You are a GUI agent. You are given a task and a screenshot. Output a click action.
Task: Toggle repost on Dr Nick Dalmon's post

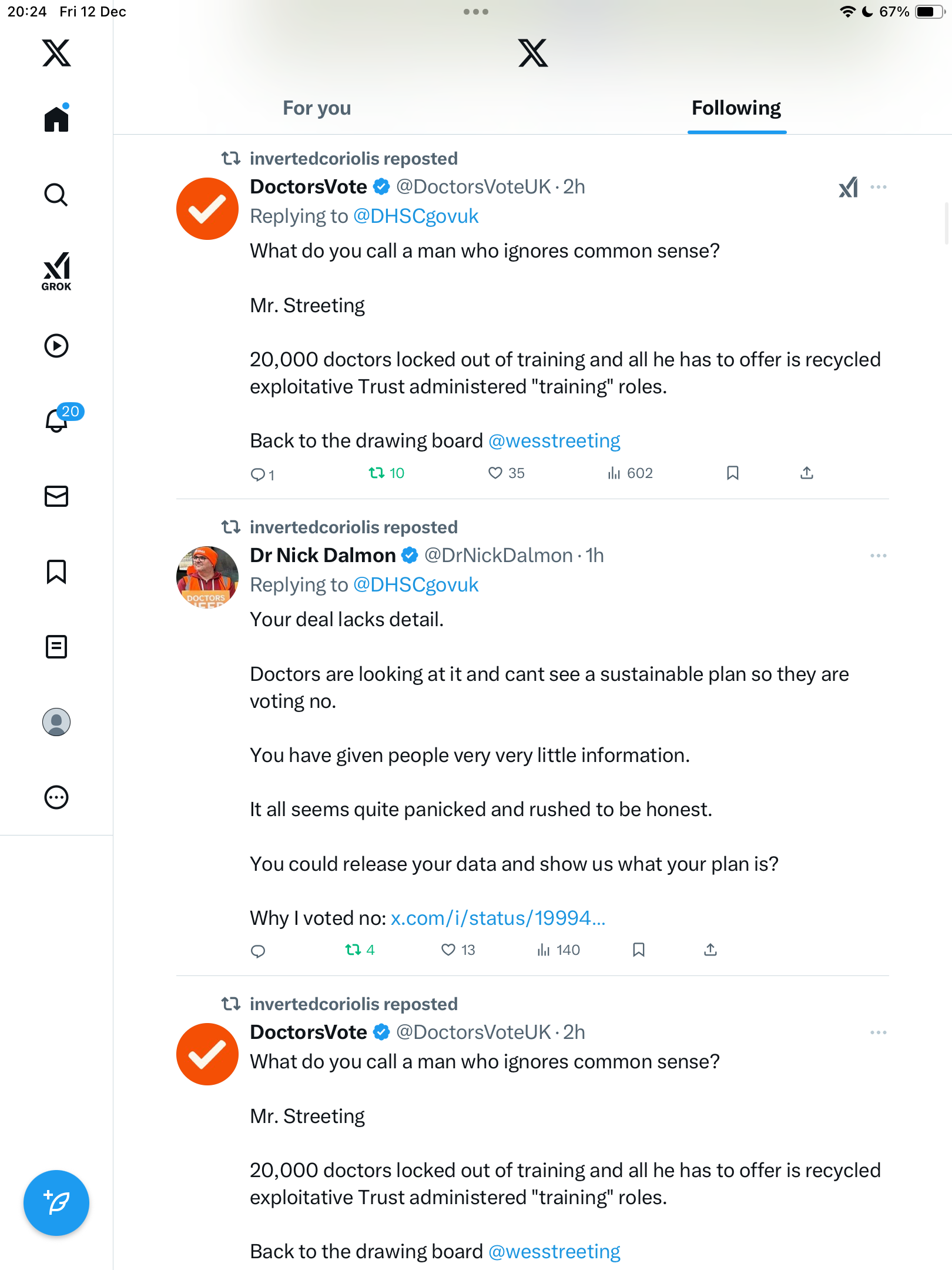click(x=353, y=950)
